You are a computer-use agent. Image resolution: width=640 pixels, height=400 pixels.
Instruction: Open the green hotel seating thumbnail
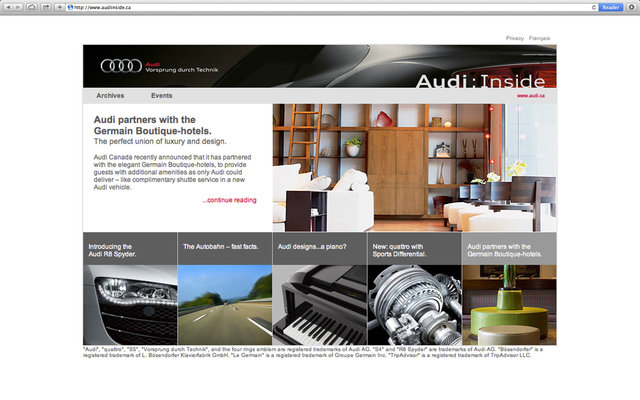coord(509,305)
